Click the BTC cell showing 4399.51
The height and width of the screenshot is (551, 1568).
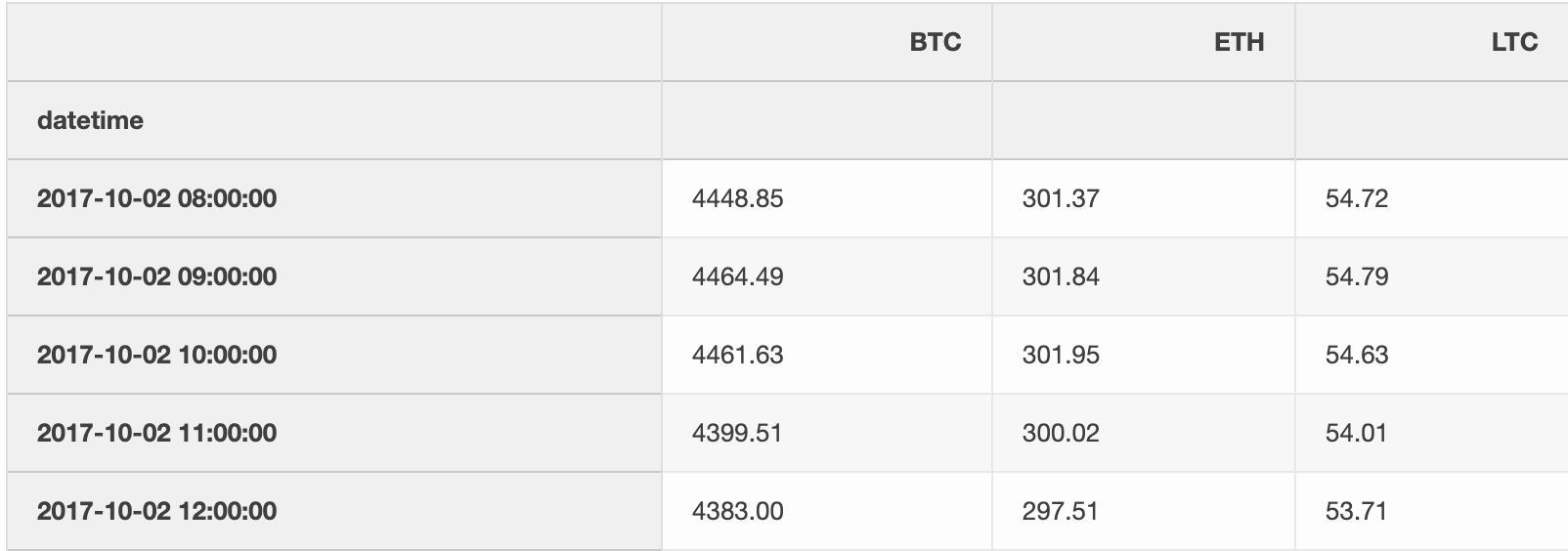[x=737, y=433]
